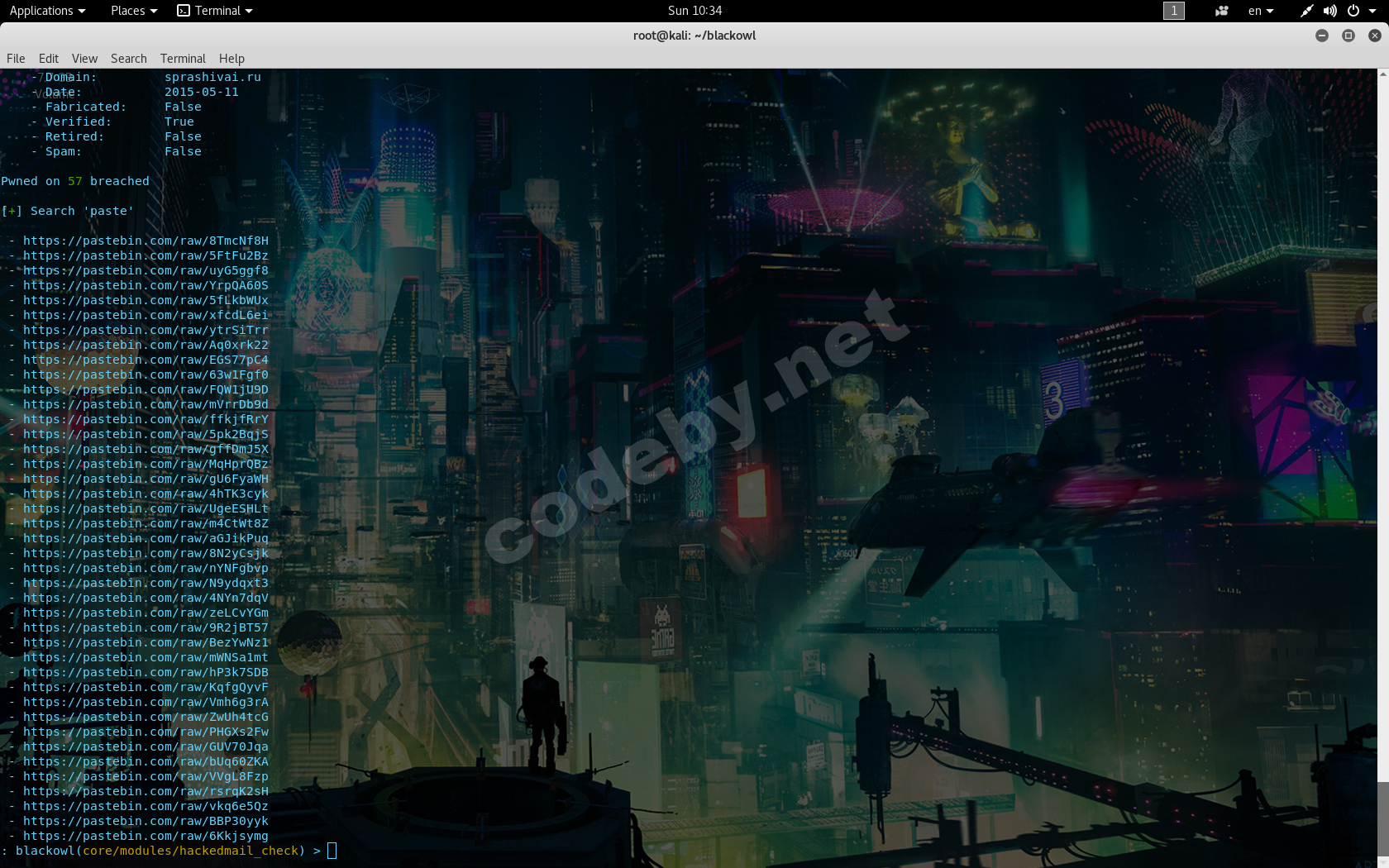The image size is (1389, 868).
Task: Click the pastebin link ending uyG5ggf8
Action: coord(146,270)
